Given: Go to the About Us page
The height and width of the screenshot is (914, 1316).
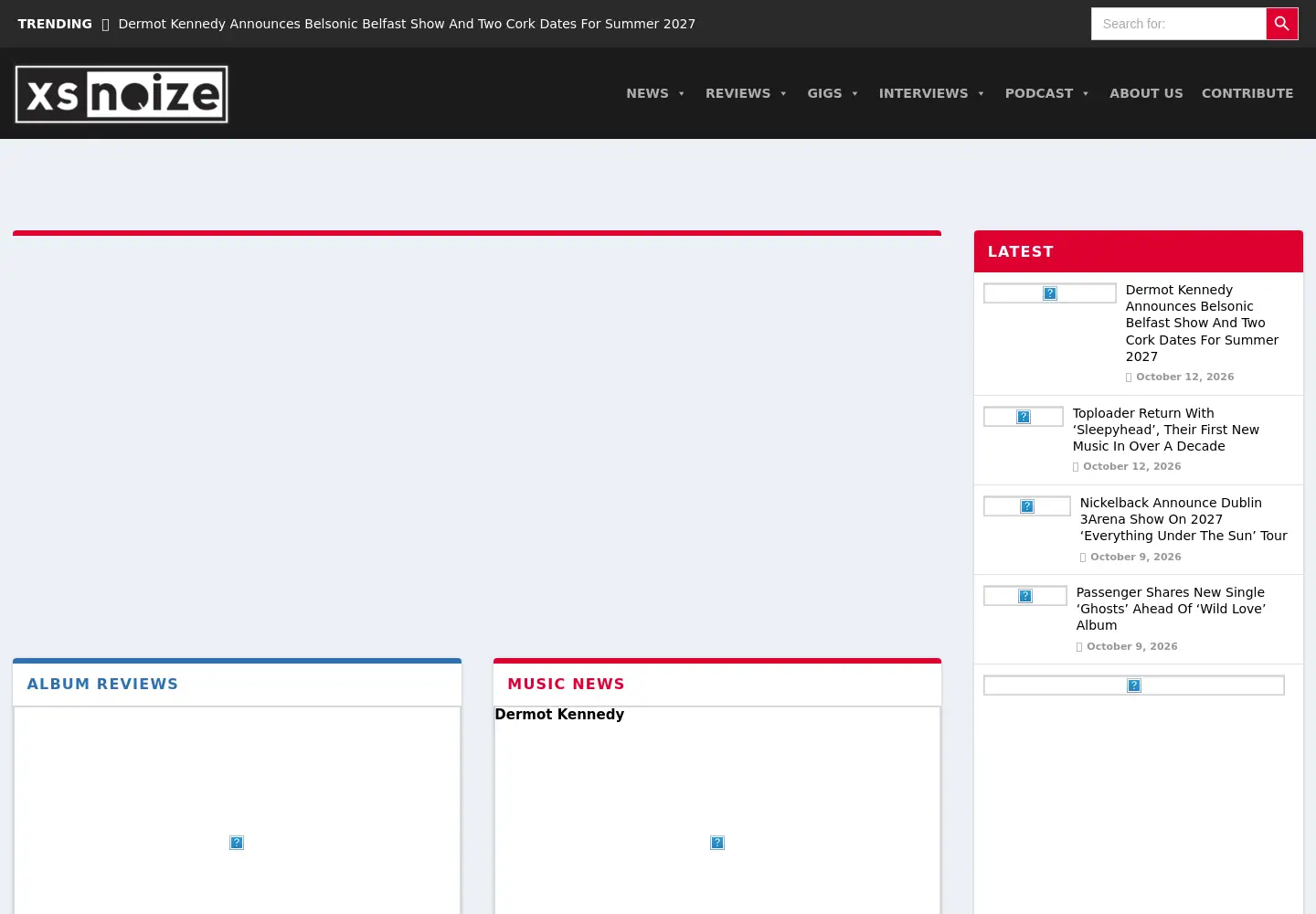Looking at the screenshot, I should click(1146, 93).
